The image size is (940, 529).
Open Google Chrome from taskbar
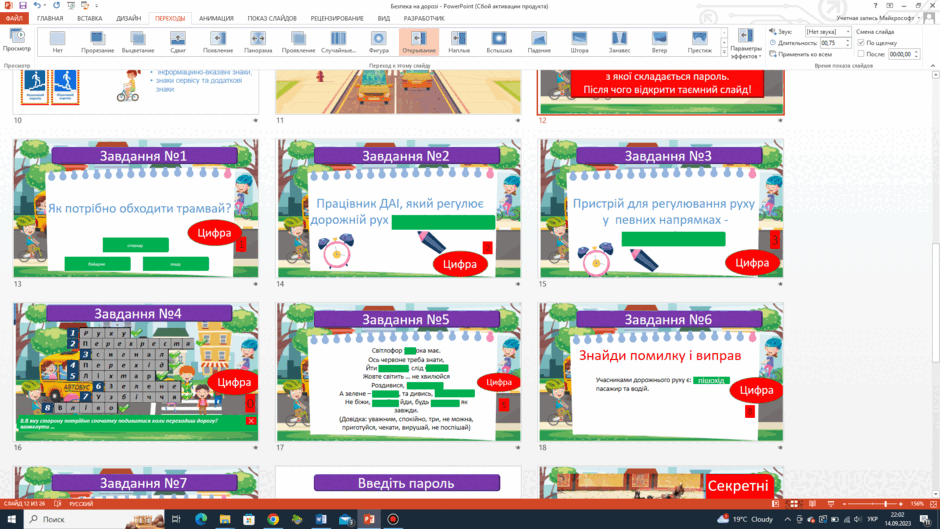point(273,519)
